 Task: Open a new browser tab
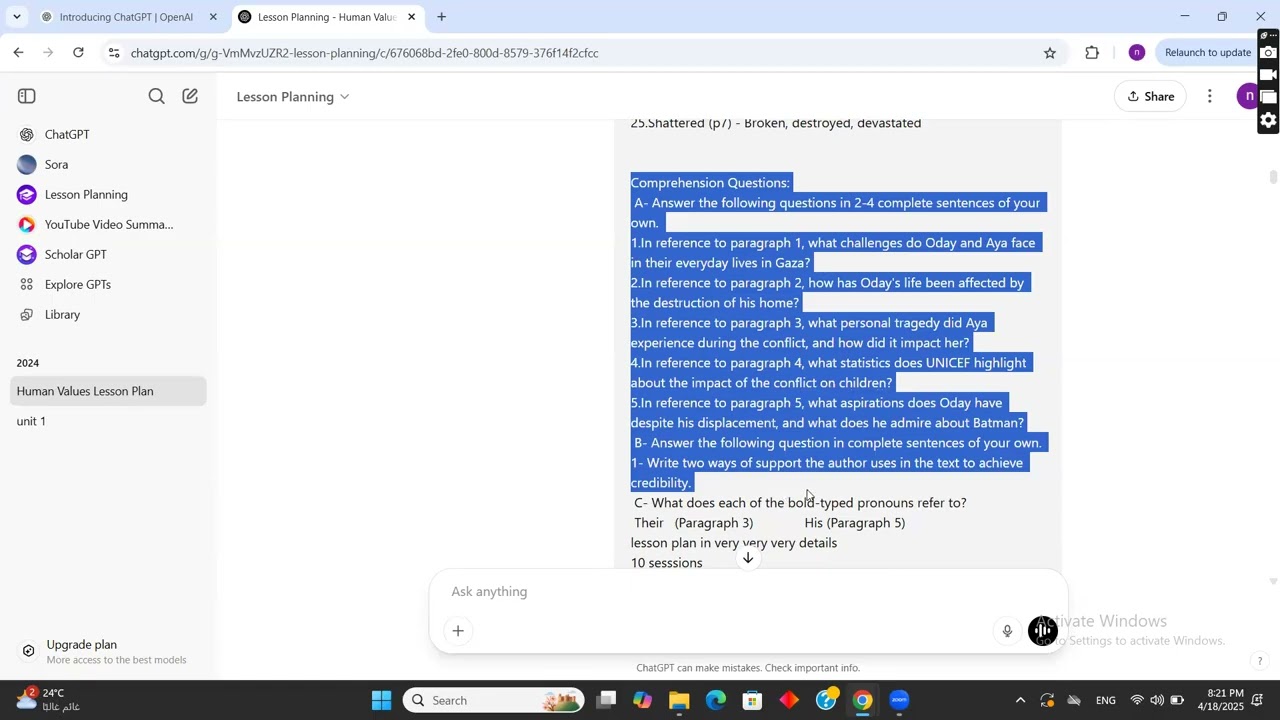(x=441, y=17)
